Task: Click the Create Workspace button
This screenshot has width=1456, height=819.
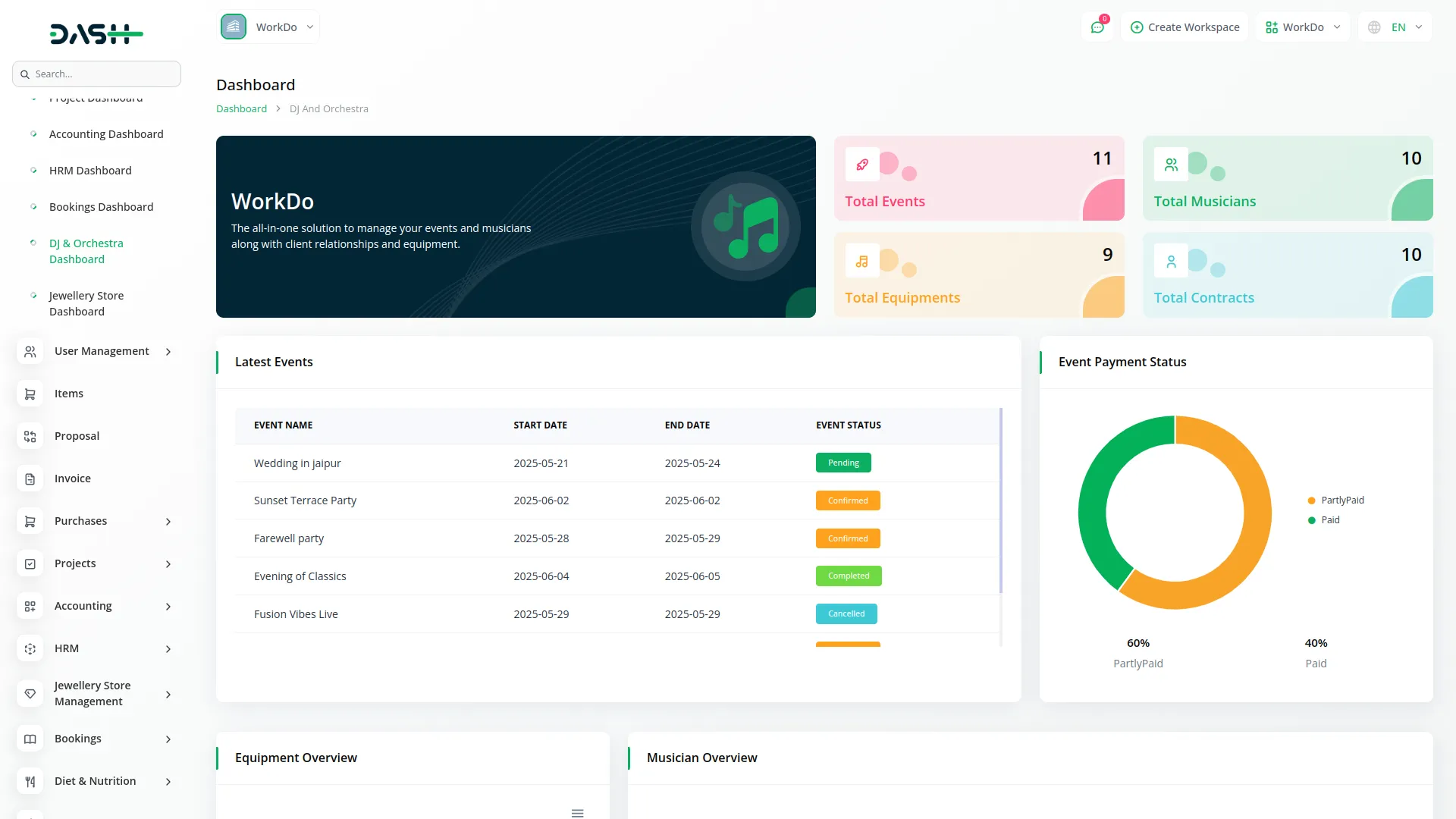Action: [x=1185, y=27]
